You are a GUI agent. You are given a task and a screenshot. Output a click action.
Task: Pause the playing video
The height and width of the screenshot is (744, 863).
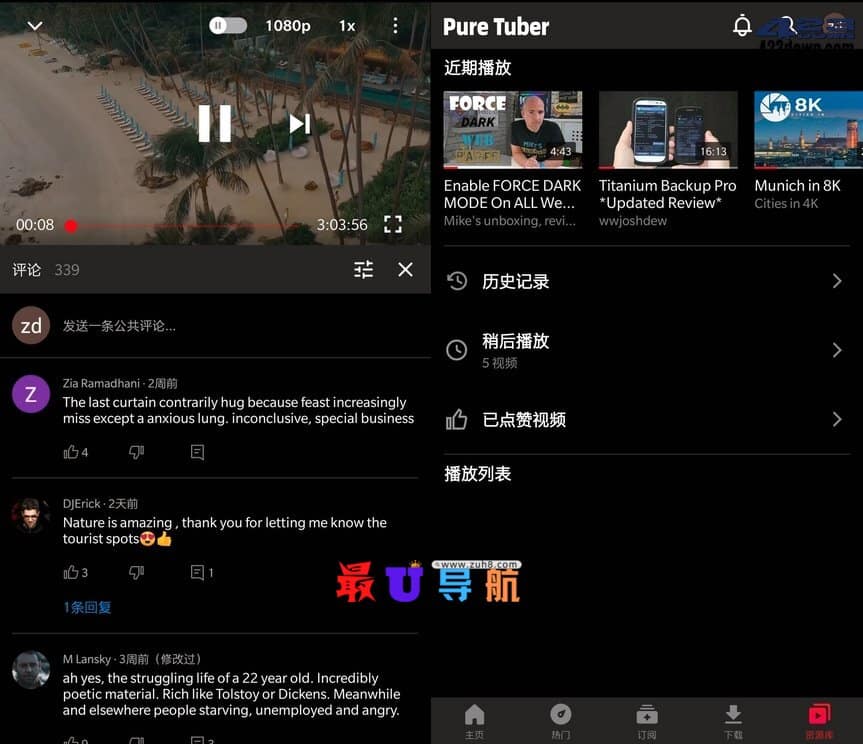[215, 124]
